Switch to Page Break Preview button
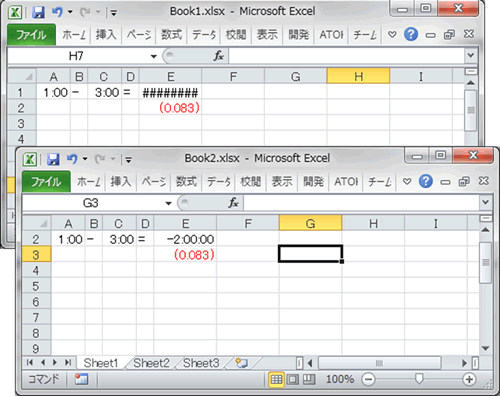Viewport: 500px width, 396px height. tap(309, 379)
